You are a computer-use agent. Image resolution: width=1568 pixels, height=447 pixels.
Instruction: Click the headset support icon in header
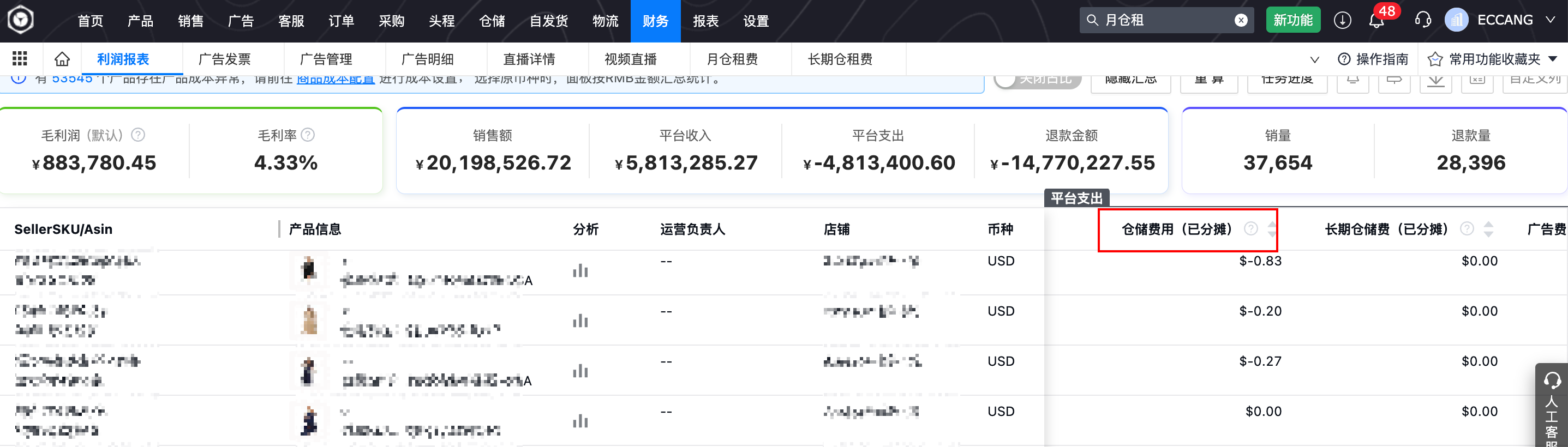[1422, 21]
